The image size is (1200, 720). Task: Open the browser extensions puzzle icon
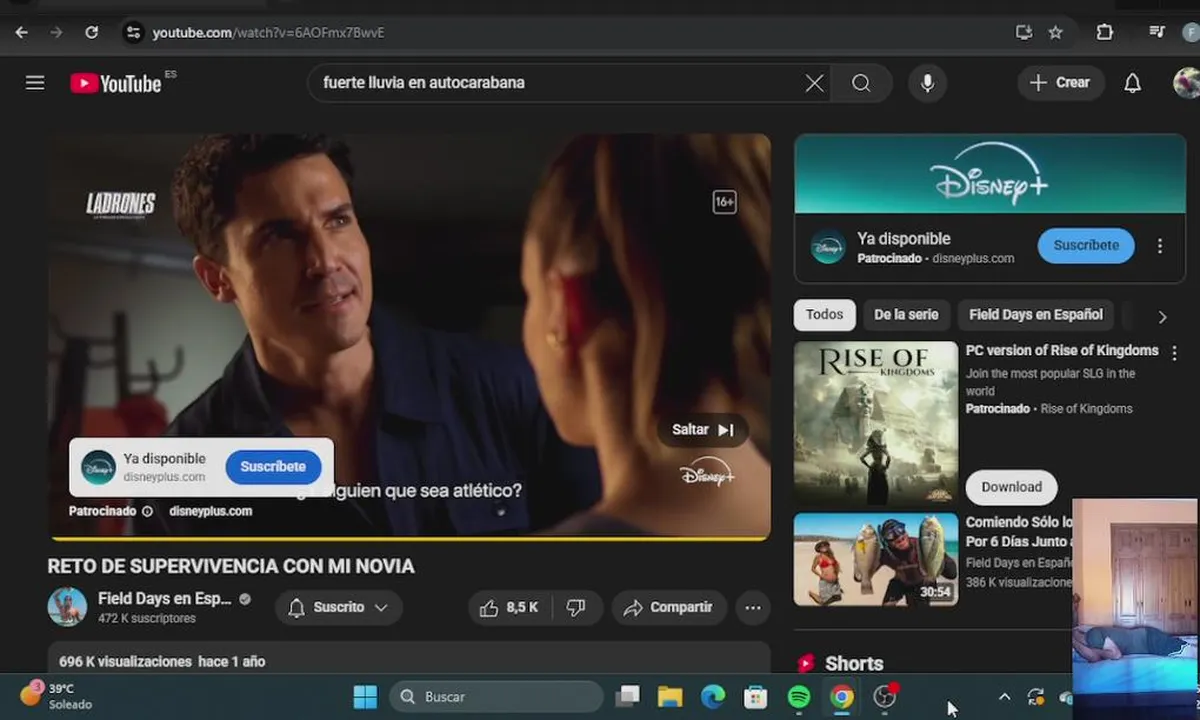point(1104,32)
